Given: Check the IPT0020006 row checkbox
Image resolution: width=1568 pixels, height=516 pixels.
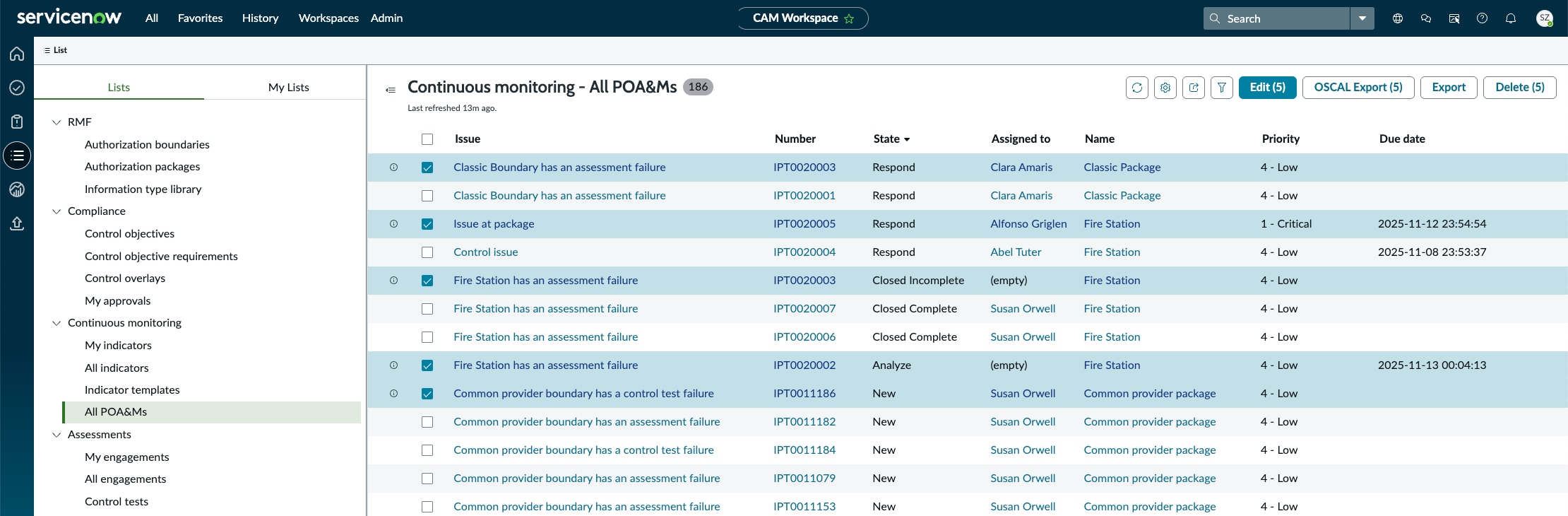Looking at the screenshot, I should tap(427, 337).
